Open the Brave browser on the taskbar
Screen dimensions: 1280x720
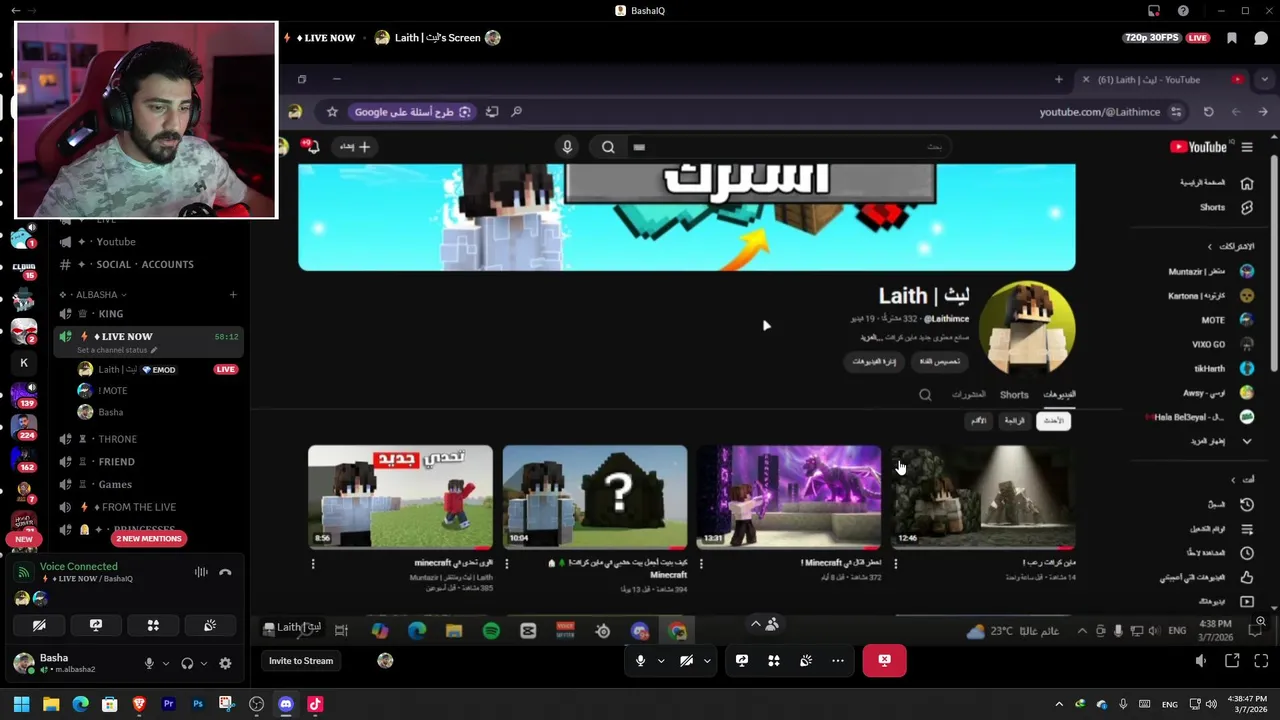pyautogui.click(x=139, y=704)
